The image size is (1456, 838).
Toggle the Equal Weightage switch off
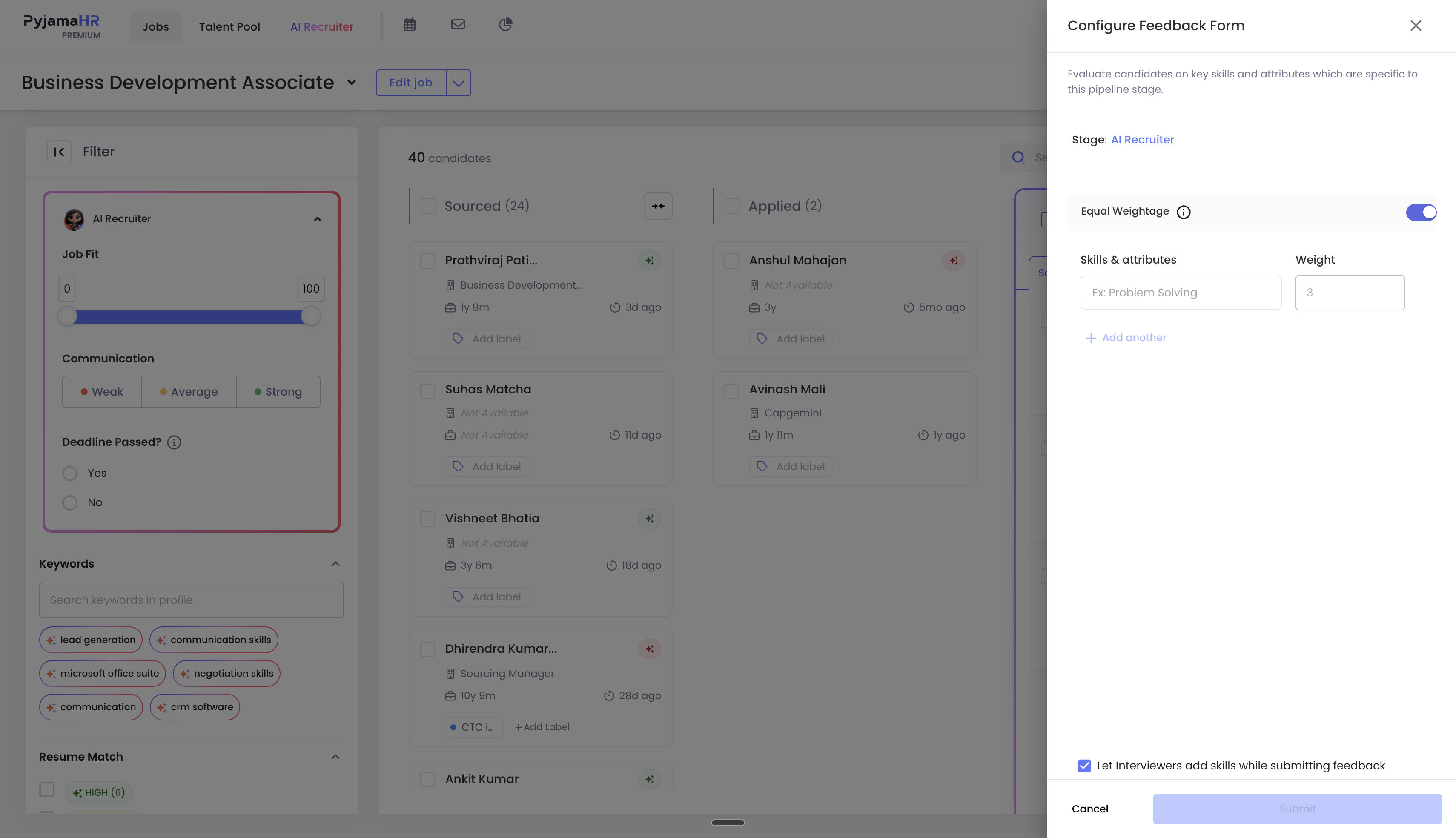click(x=1420, y=212)
